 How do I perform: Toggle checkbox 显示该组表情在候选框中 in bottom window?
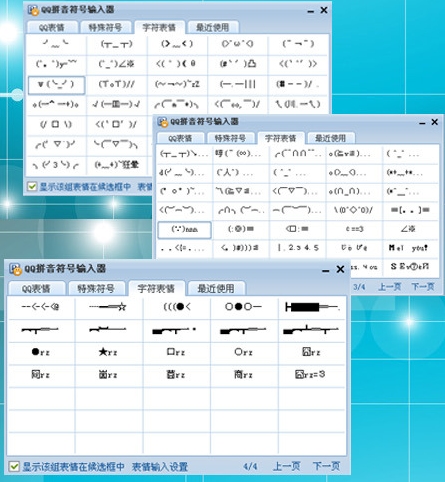(14, 466)
